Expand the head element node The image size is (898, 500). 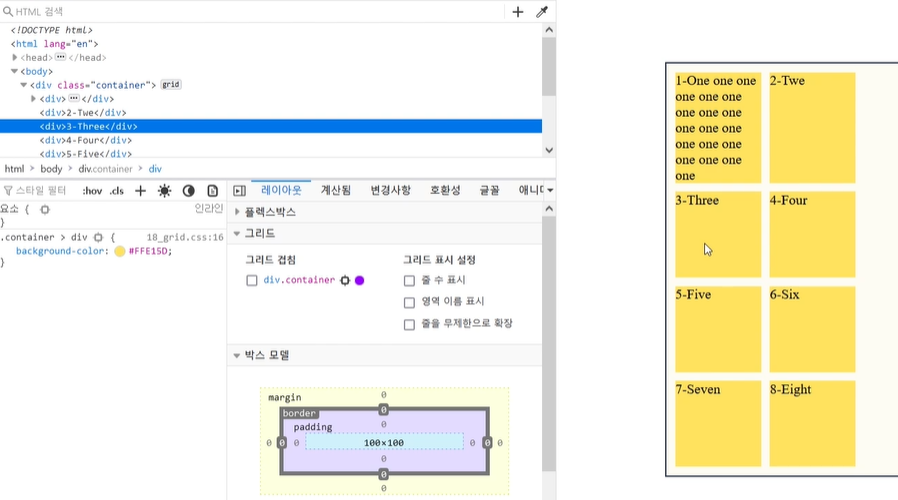[14, 57]
